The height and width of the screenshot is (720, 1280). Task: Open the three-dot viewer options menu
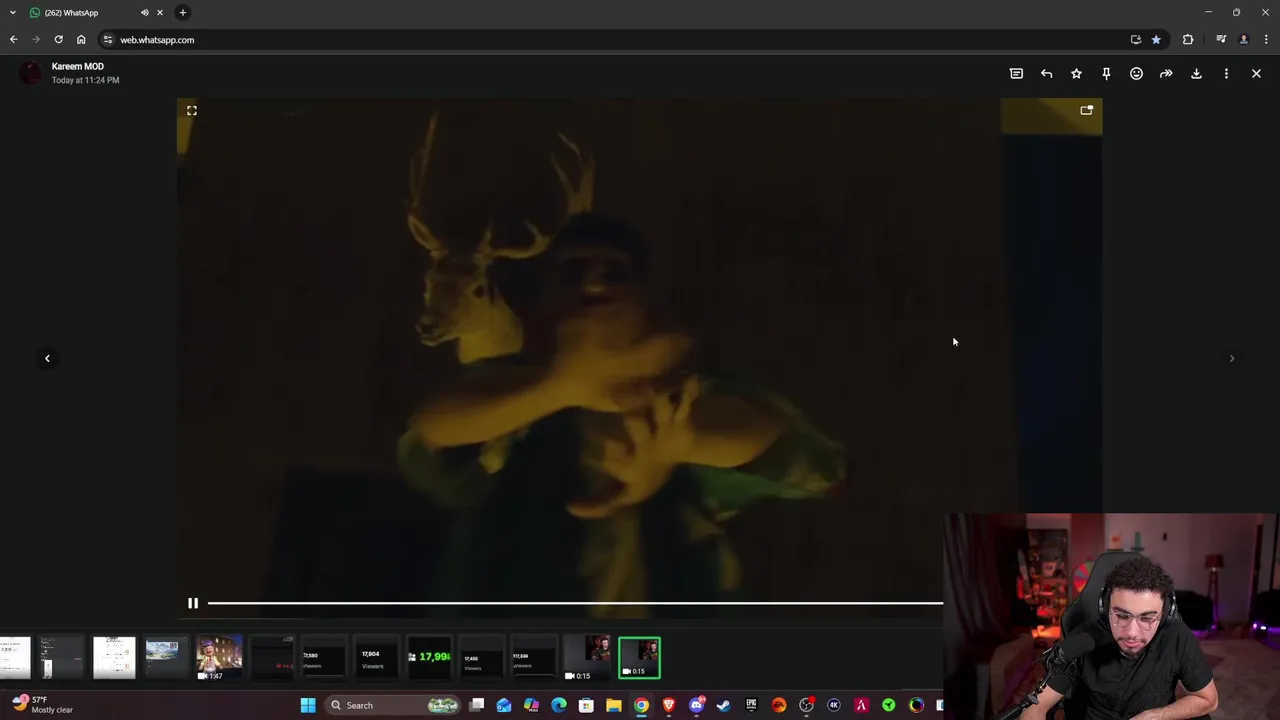point(1226,73)
